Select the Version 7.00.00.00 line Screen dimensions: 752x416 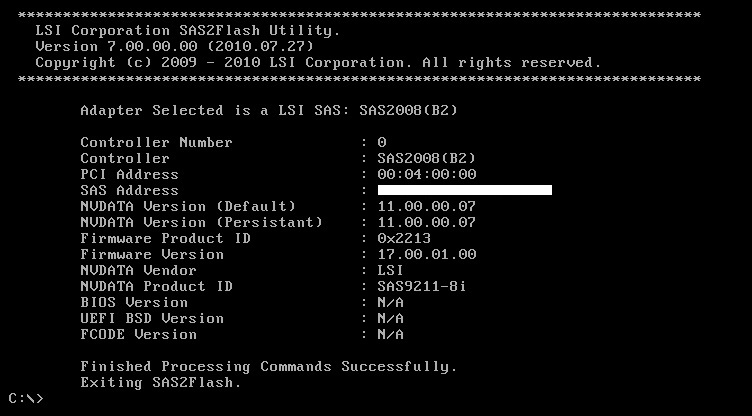pyautogui.click(x=175, y=47)
